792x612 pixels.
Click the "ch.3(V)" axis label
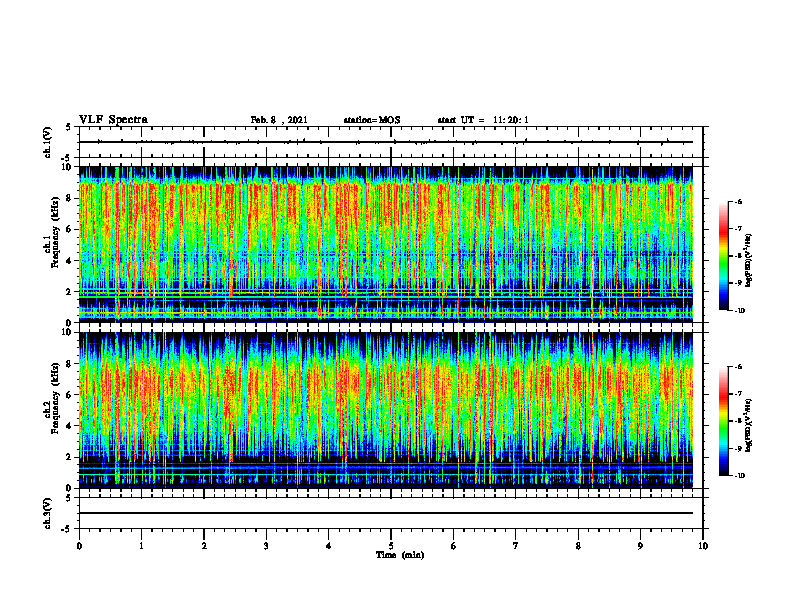pos(48,513)
